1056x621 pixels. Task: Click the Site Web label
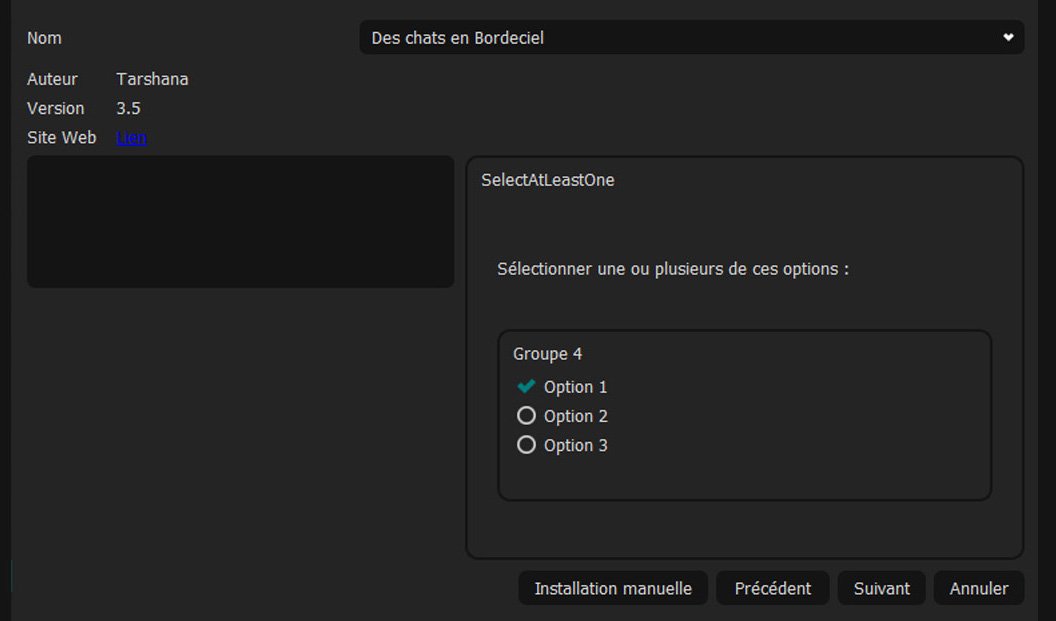click(x=62, y=138)
